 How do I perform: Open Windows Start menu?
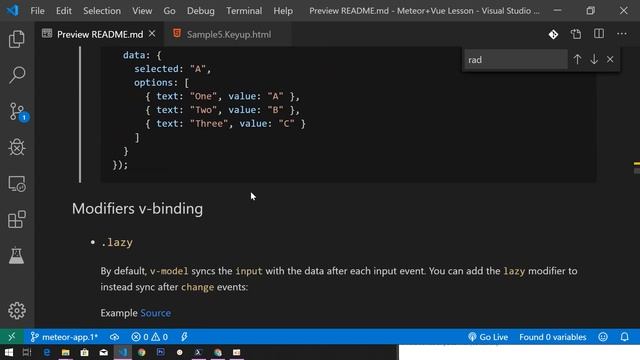click(x=9, y=352)
